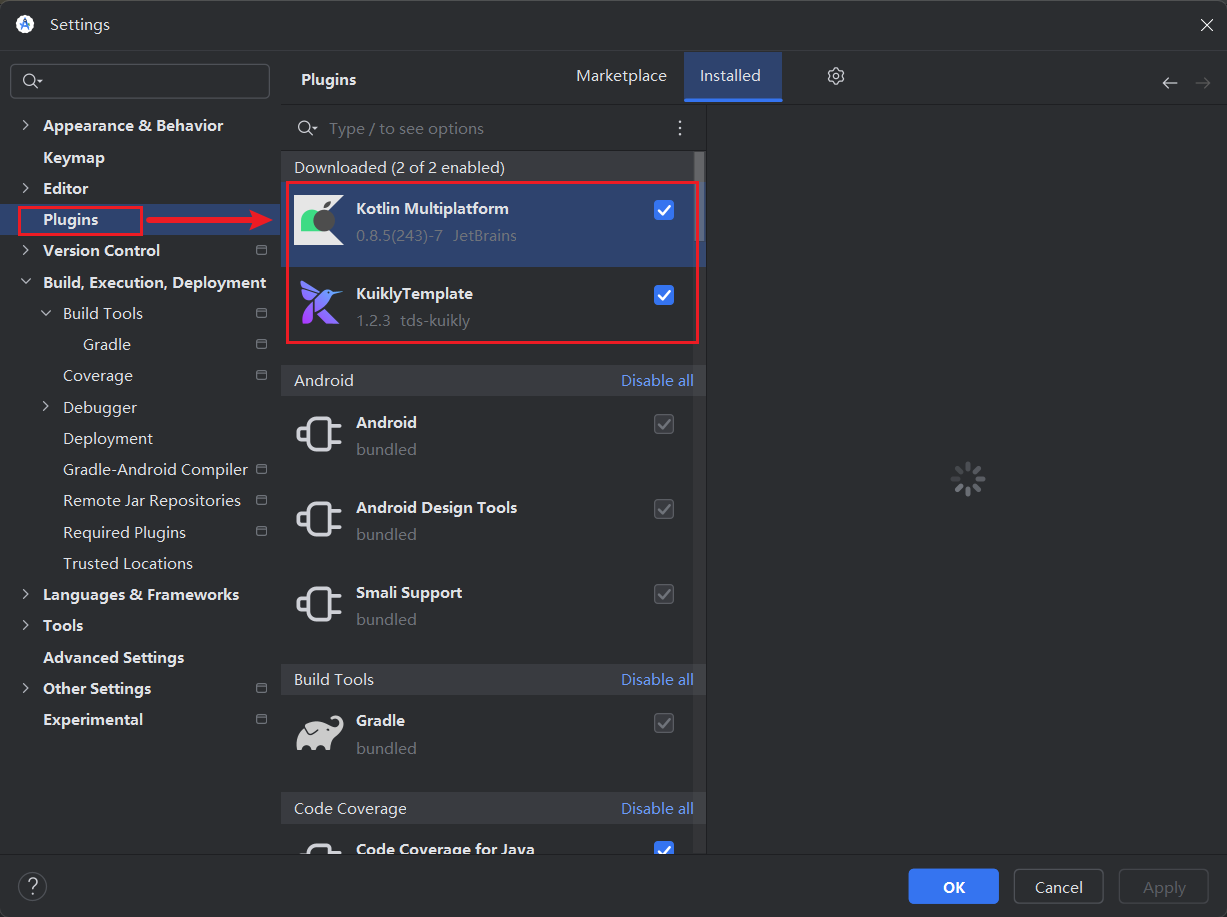Image resolution: width=1227 pixels, height=917 pixels.
Task: Click the project-level icon beside Version Control
Action: tap(261, 250)
